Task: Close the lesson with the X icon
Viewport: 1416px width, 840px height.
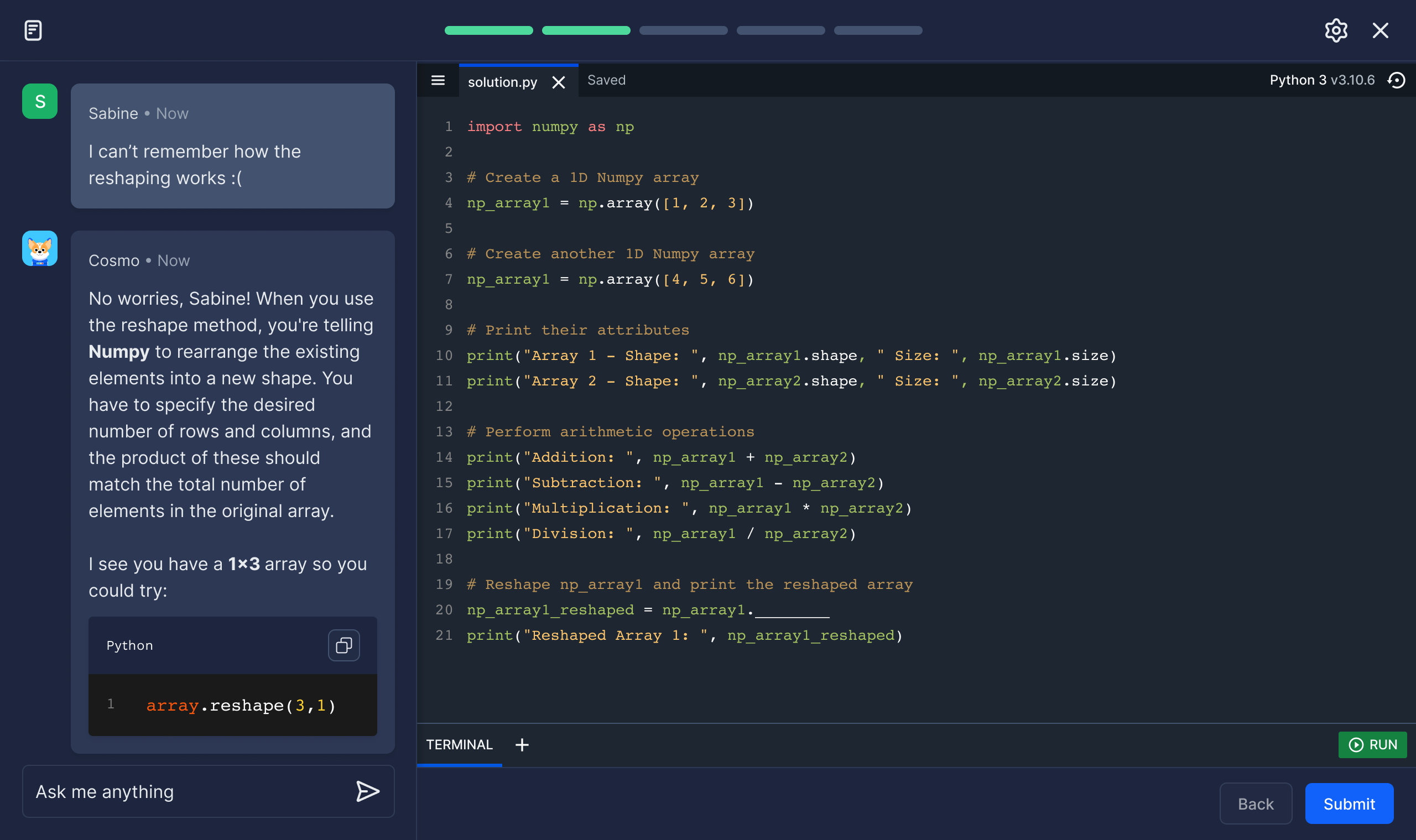Action: (x=1381, y=30)
